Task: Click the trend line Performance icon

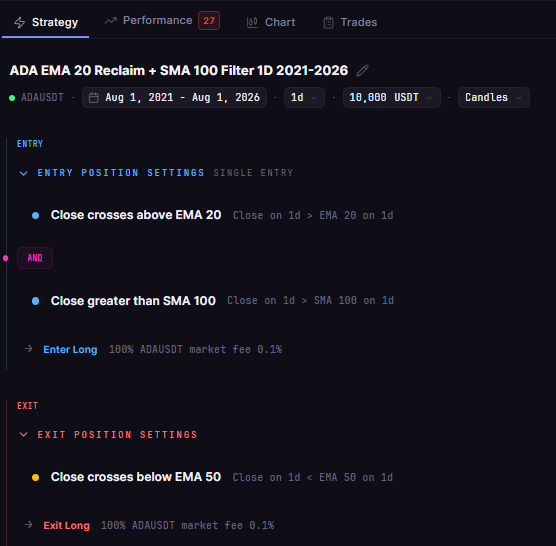Action: 111,21
